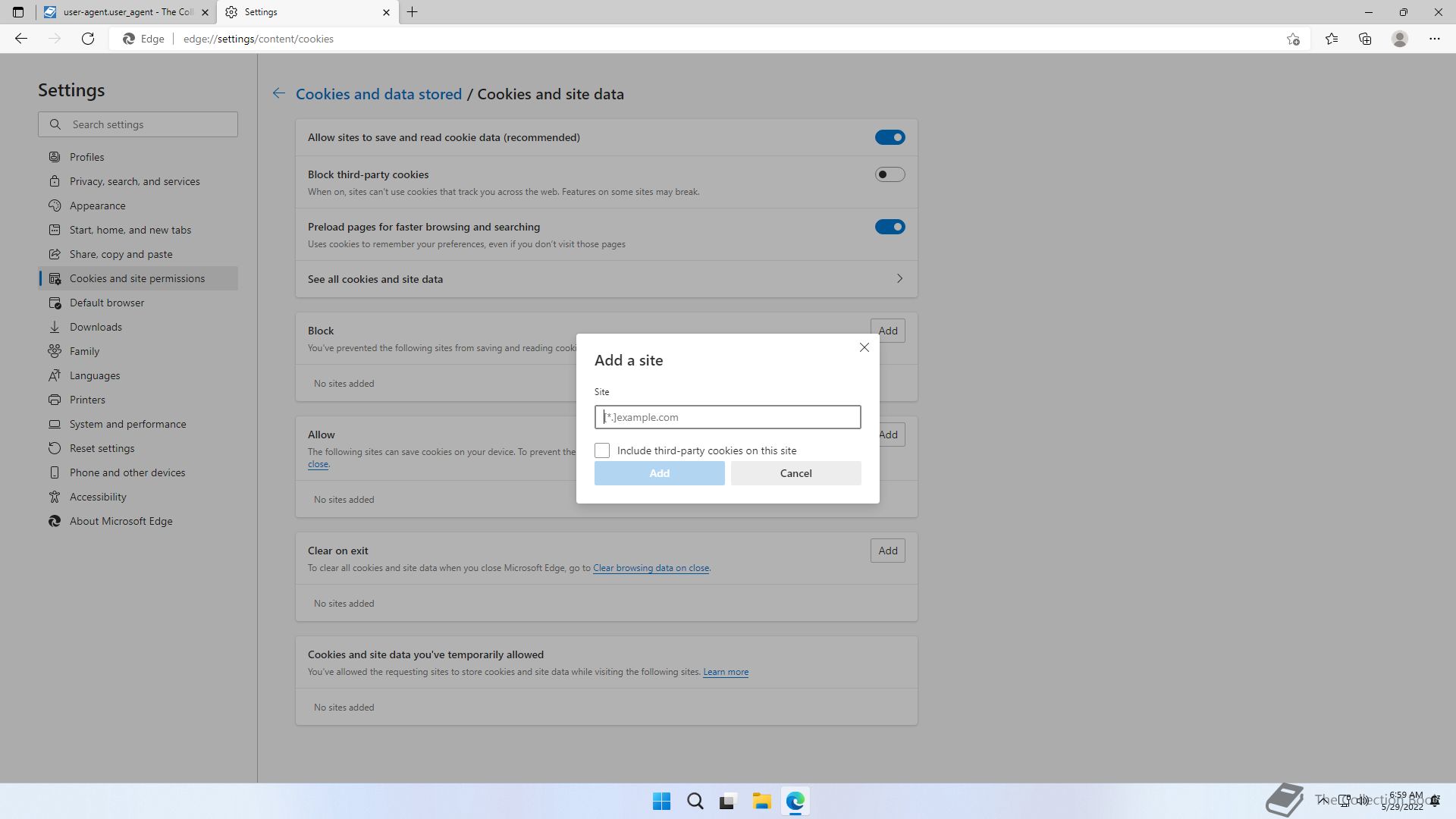Viewport: 1456px width, 819px height.
Task: Disable Preload pages for faster browsing
Action: point(890,227)
